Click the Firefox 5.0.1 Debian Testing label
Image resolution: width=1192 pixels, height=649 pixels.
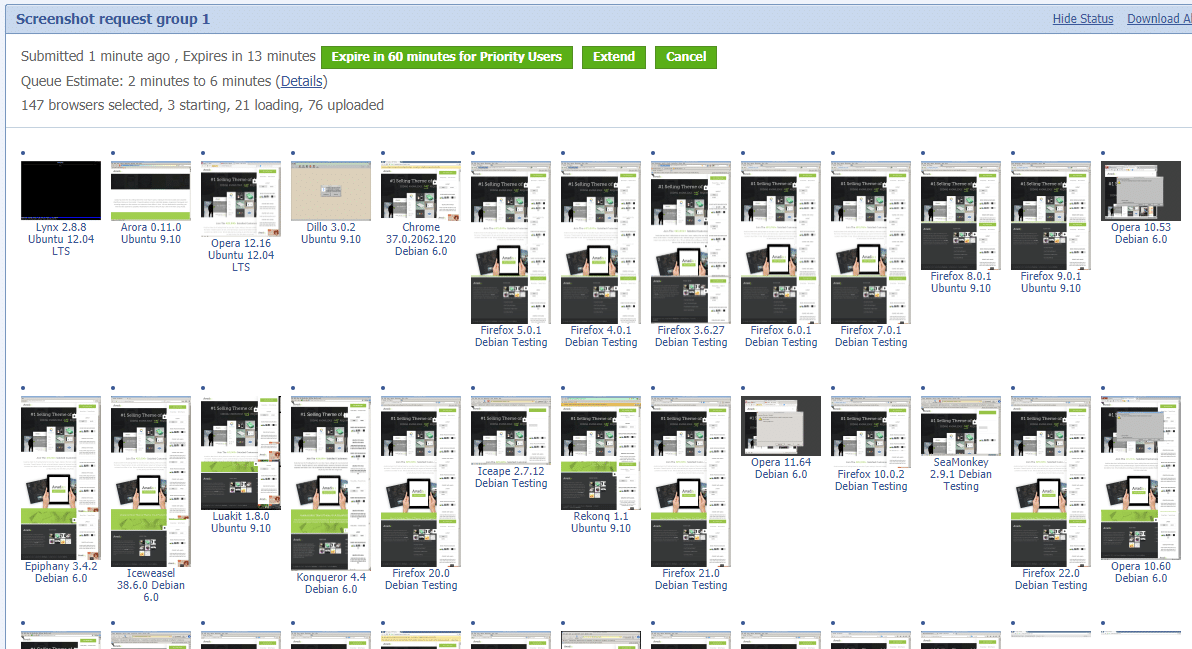(x=511, y=337)
